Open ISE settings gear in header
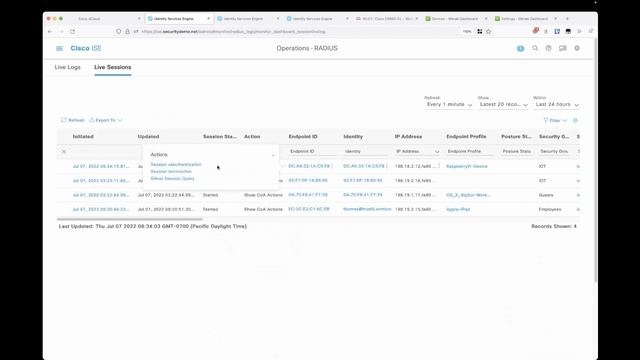The image size is (640, 360). (x=577, y=48)
